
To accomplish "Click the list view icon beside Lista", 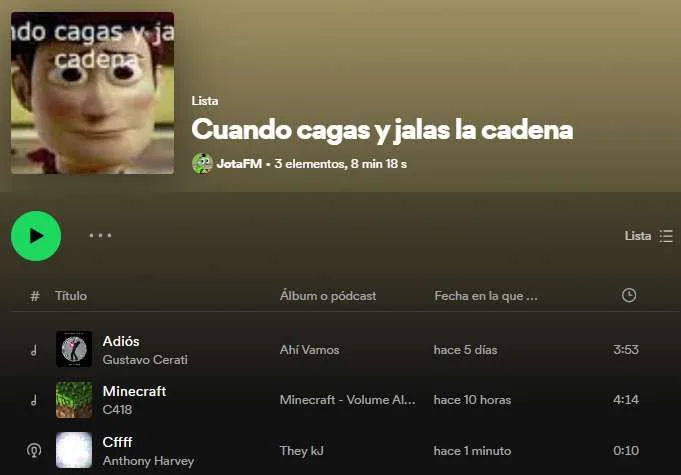I will pos(666,236).
